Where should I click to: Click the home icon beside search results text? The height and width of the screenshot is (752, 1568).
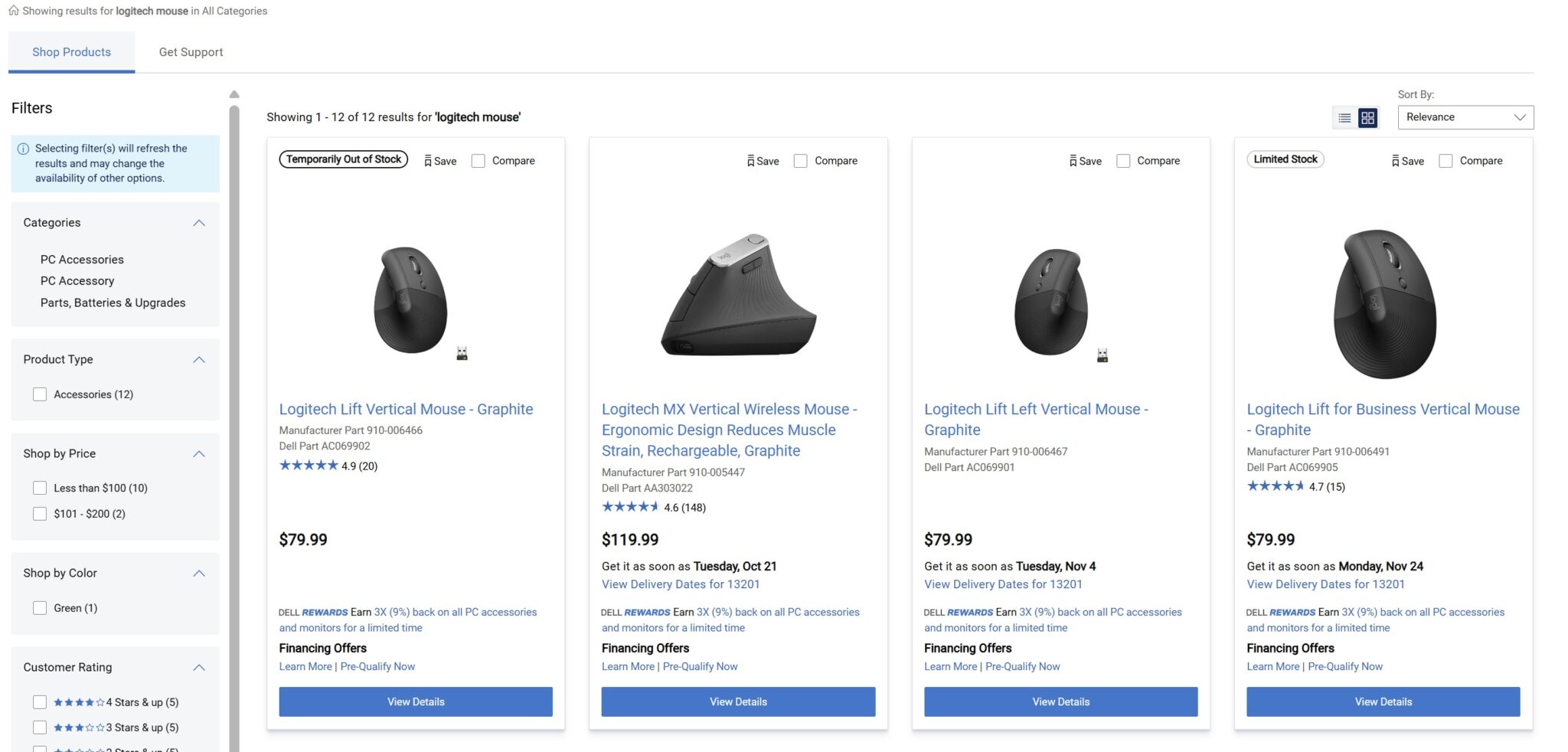[14, 11]
